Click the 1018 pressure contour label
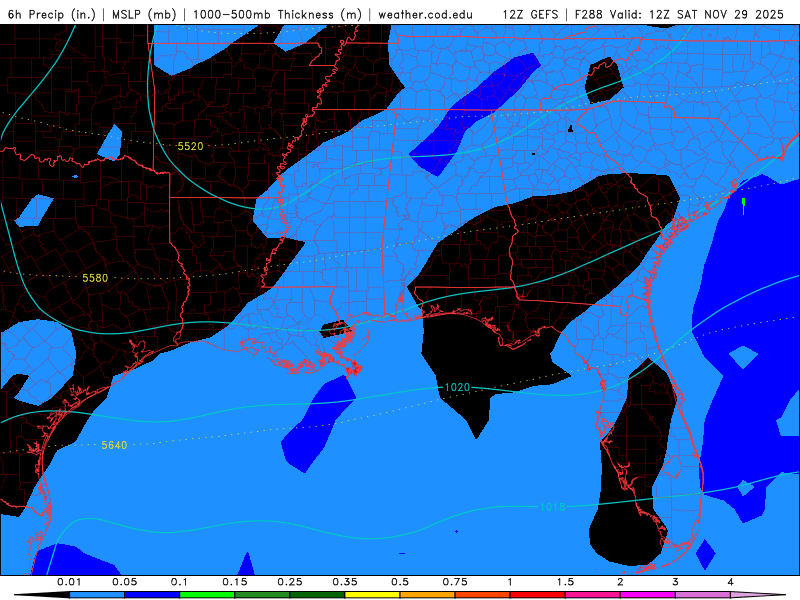This screenshot has width=800, height=600. pyautogui.click(x=553, y=507)
